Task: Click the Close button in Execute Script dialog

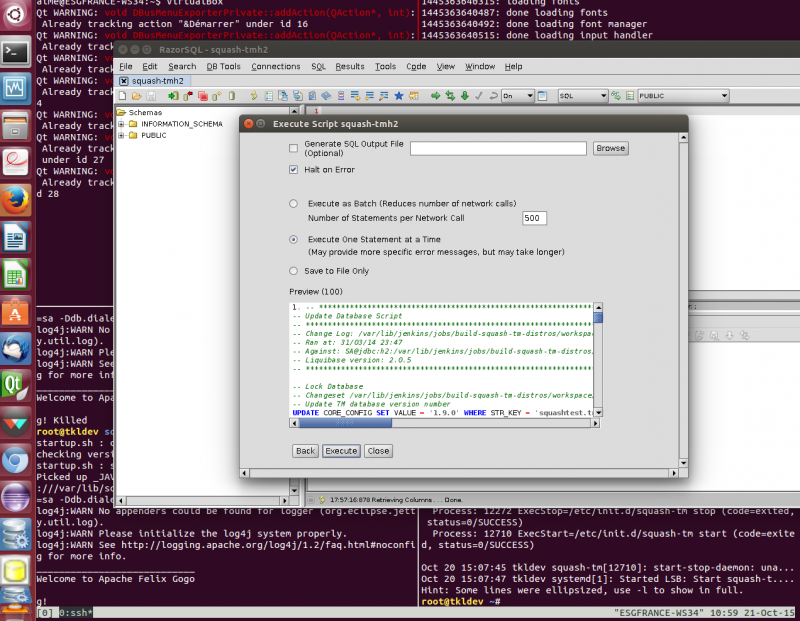Action: click(x=378, y=451)
